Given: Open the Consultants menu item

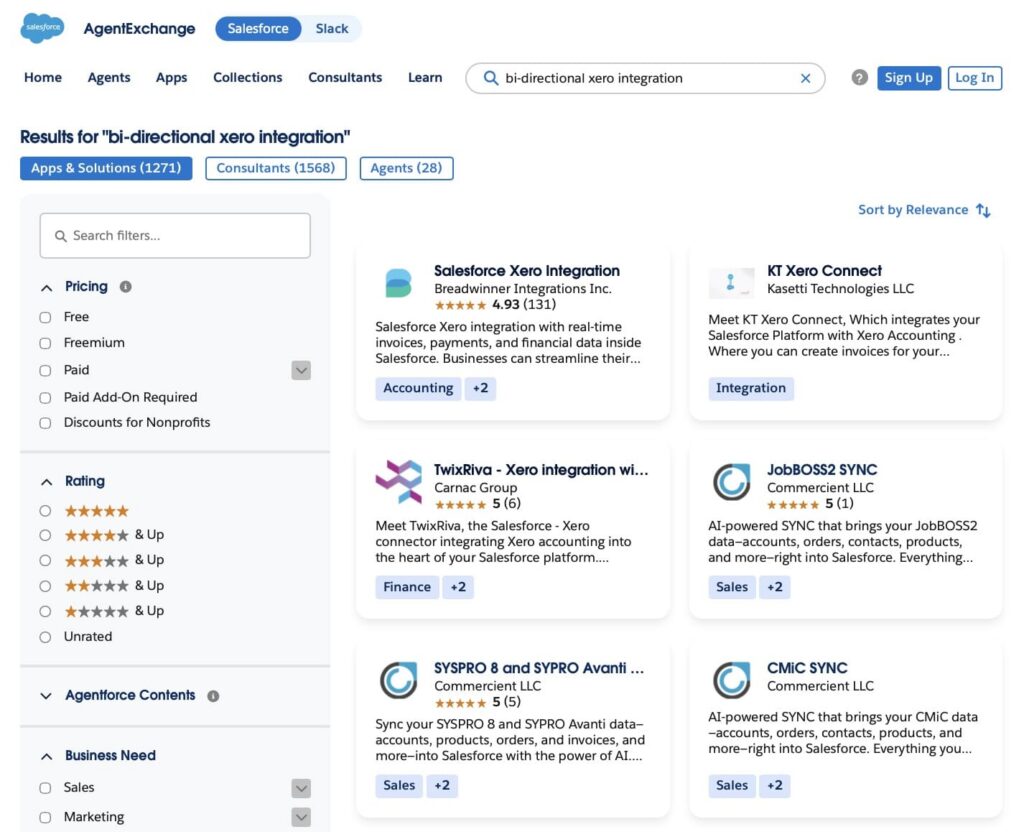Looking at the screenshot, I should [345, 78].
